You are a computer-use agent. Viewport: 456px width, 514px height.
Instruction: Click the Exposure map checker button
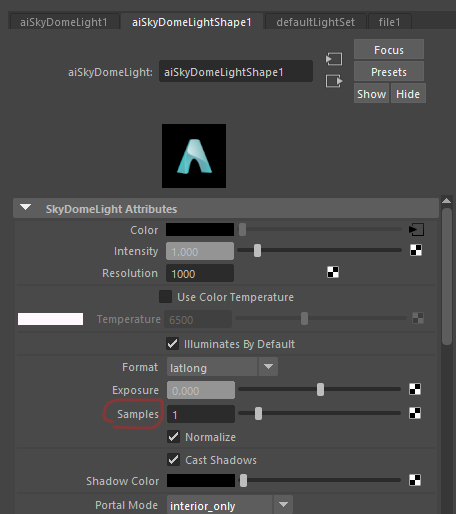point(415,389)
